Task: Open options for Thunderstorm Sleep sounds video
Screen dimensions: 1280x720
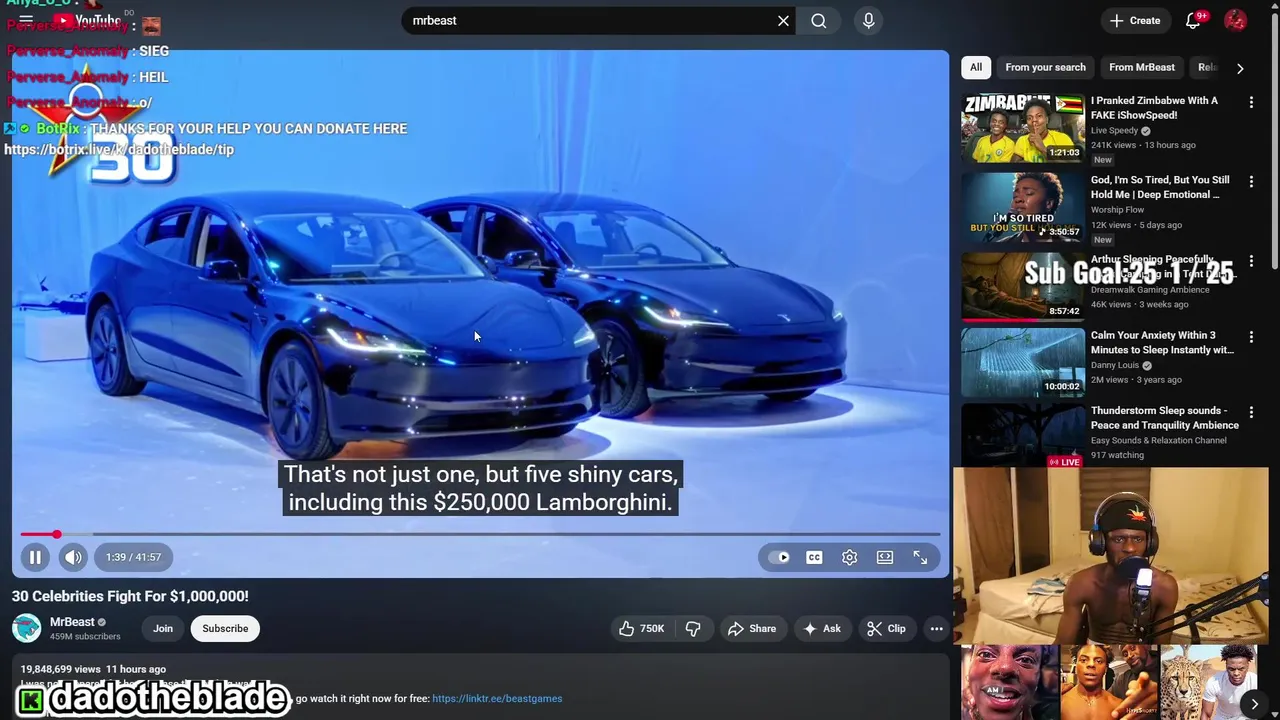Action: click(1251, 412)
